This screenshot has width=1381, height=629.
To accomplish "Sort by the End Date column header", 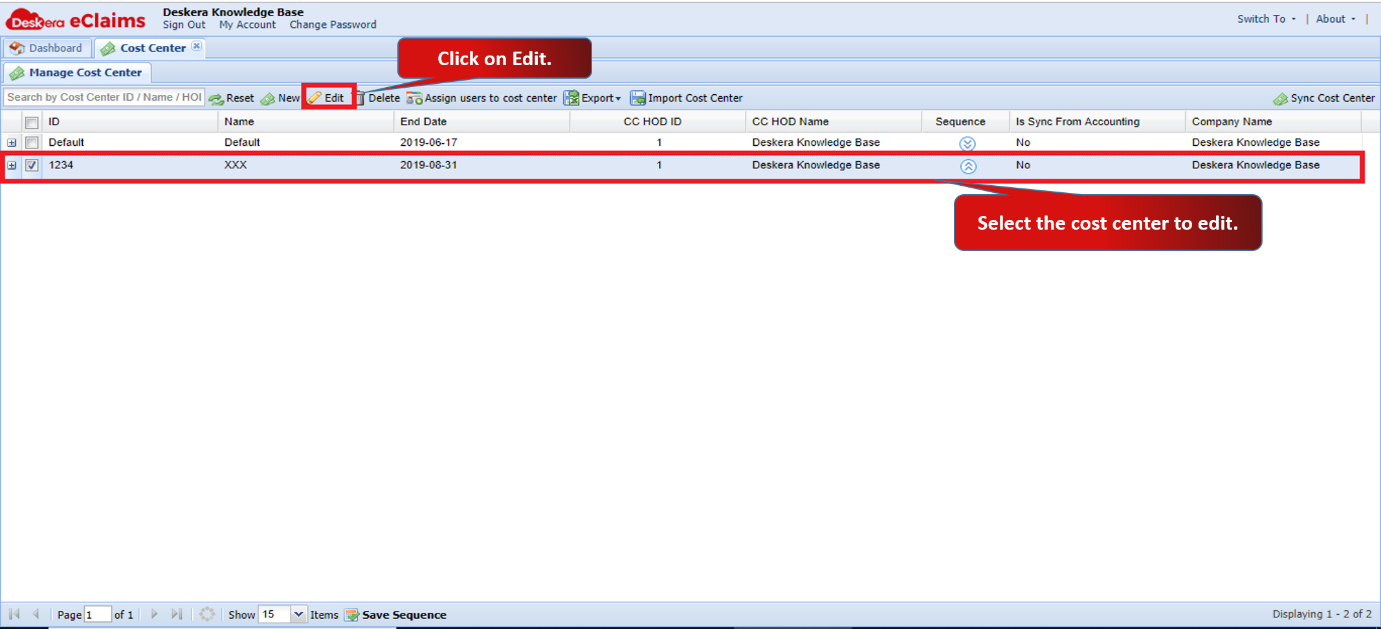I will (x=482, y=122).
